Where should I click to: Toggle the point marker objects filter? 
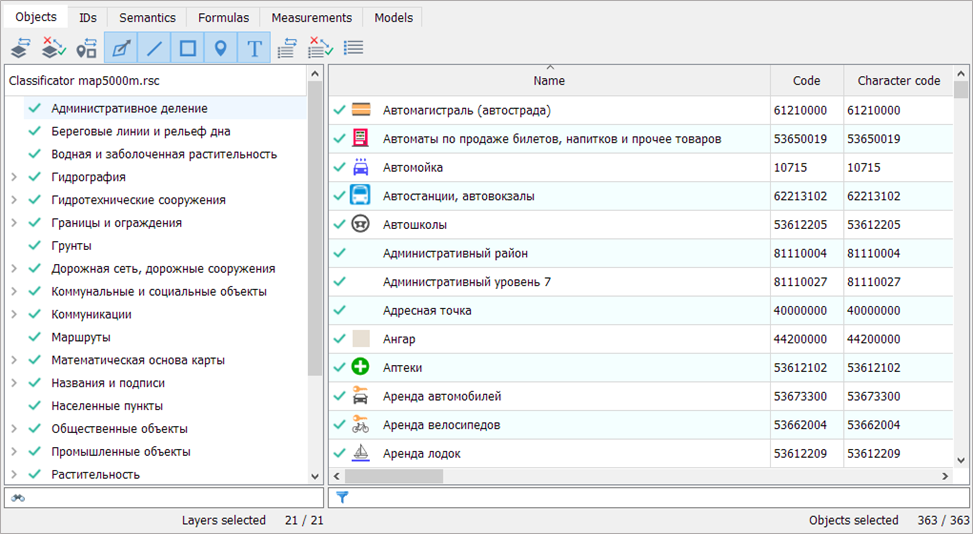[x=221, y=48]
